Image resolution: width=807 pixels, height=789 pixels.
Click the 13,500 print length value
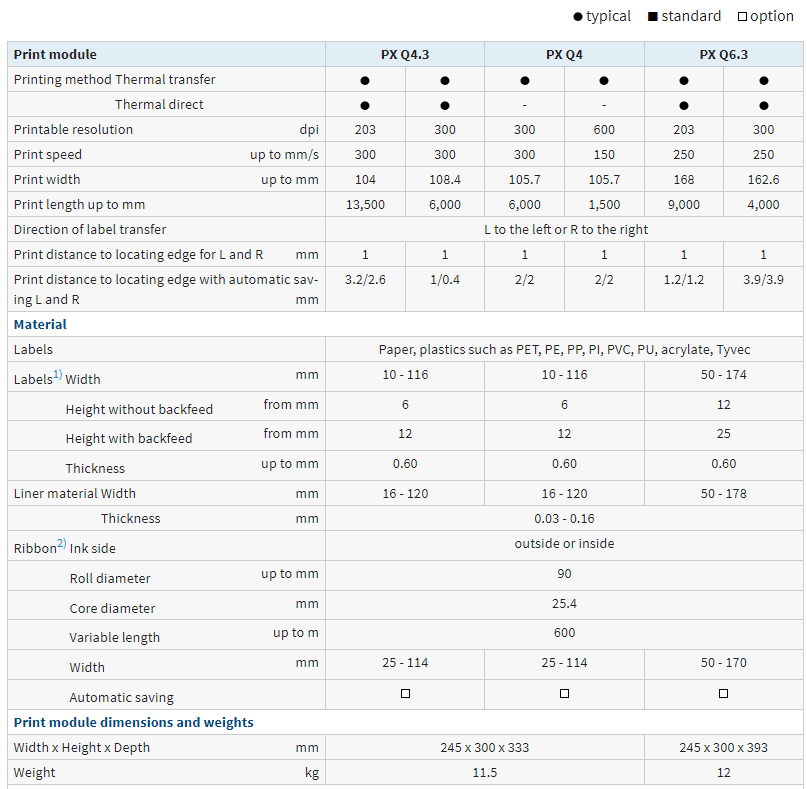pos(365,205)
